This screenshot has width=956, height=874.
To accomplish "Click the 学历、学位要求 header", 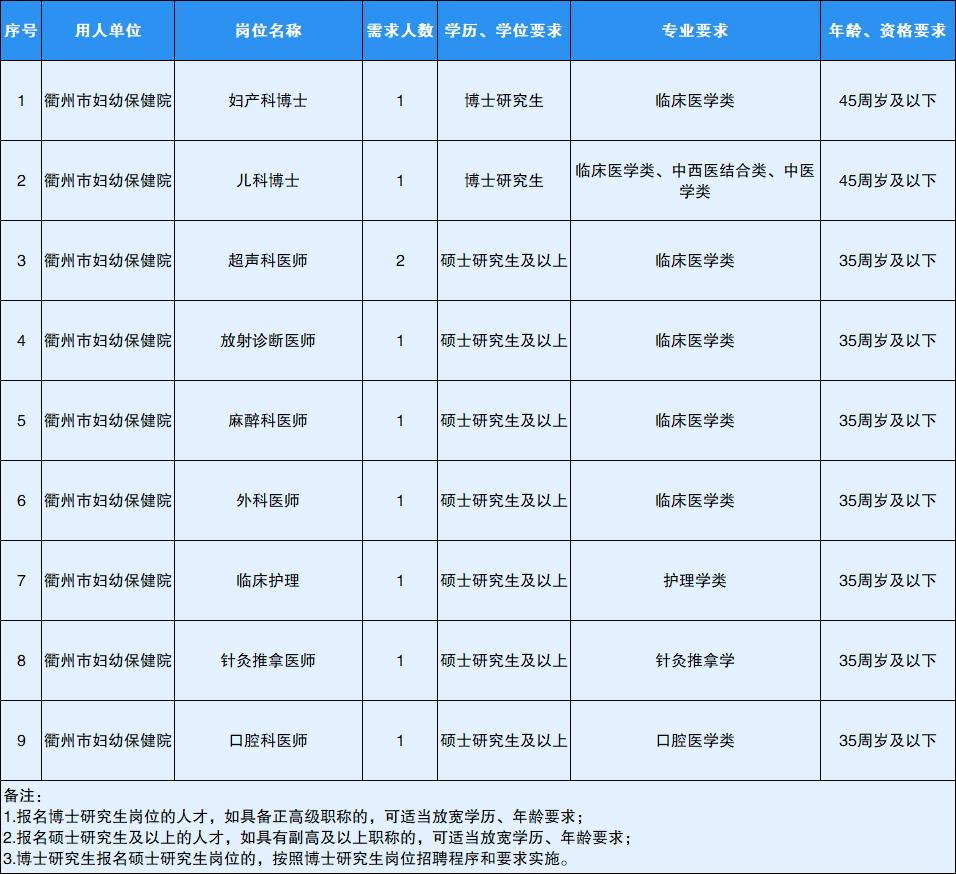I will (x=504, y=30).
